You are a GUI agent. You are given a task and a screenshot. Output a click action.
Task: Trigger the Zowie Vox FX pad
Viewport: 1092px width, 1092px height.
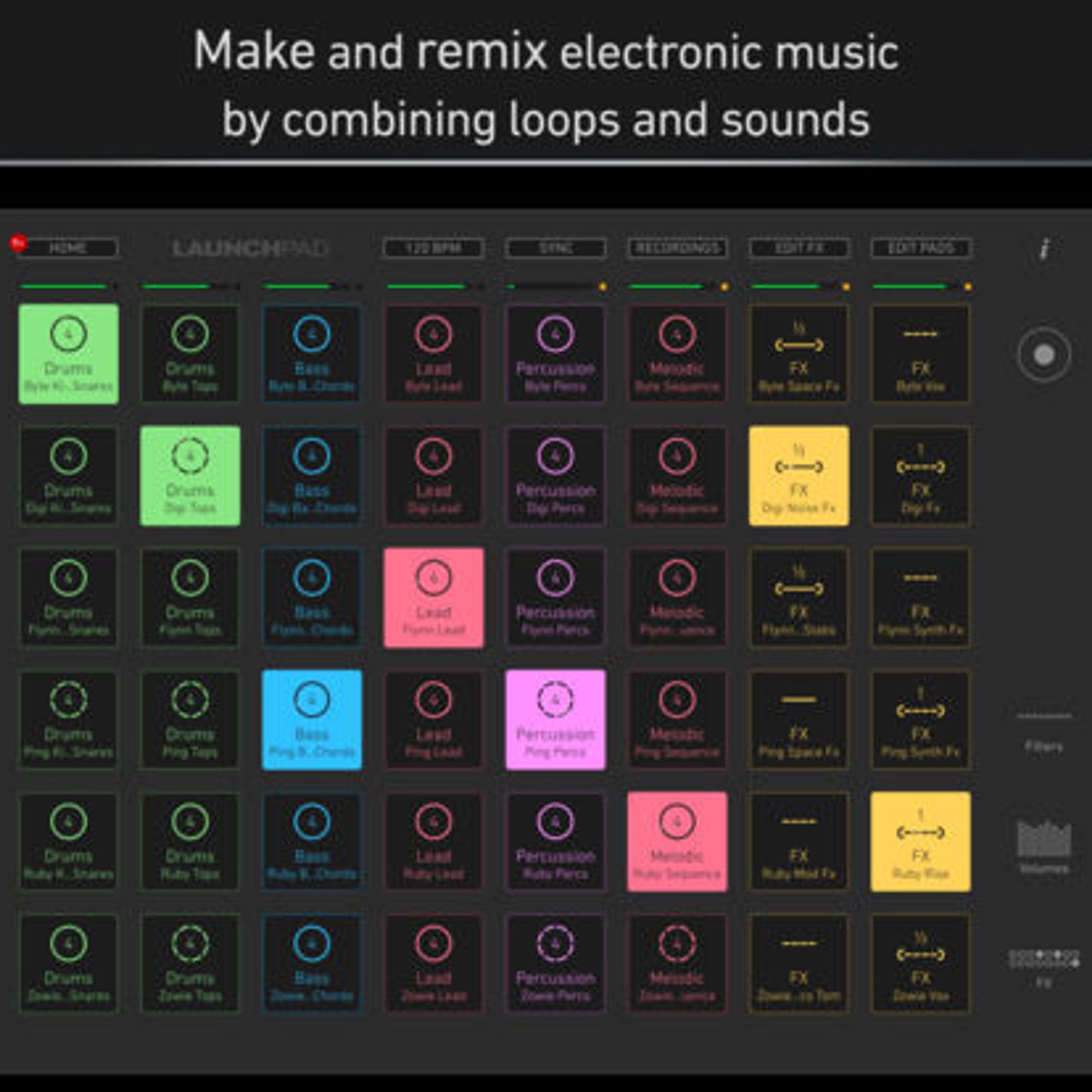click(921, 964)
